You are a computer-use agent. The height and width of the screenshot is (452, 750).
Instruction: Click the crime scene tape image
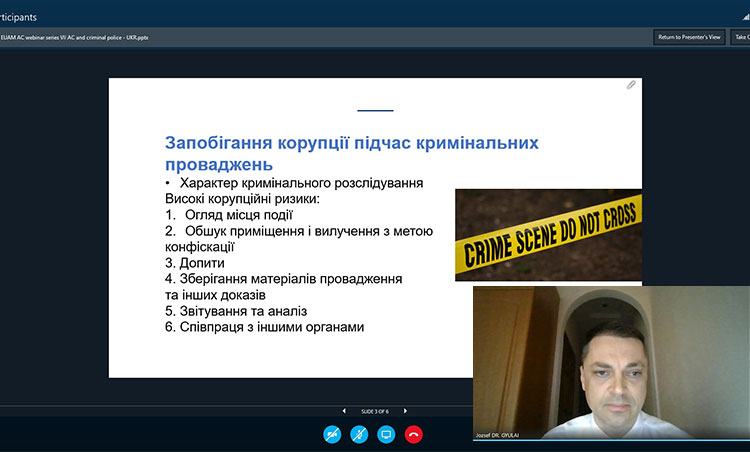548,234
